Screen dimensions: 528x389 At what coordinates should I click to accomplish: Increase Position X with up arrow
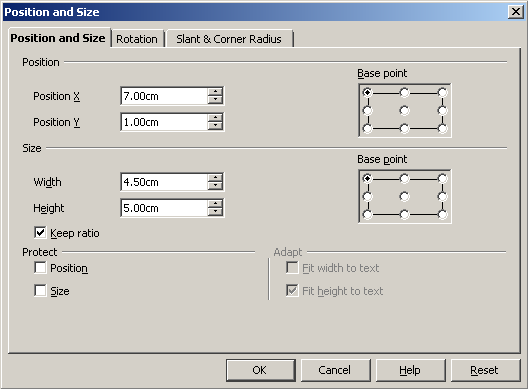215,92
